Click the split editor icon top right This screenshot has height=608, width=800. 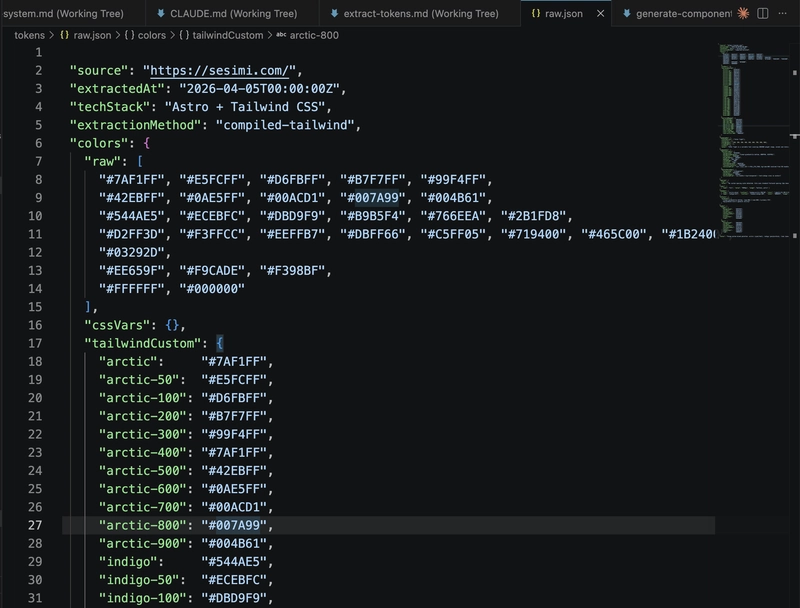pyautogui.click(x=762, y=13)
